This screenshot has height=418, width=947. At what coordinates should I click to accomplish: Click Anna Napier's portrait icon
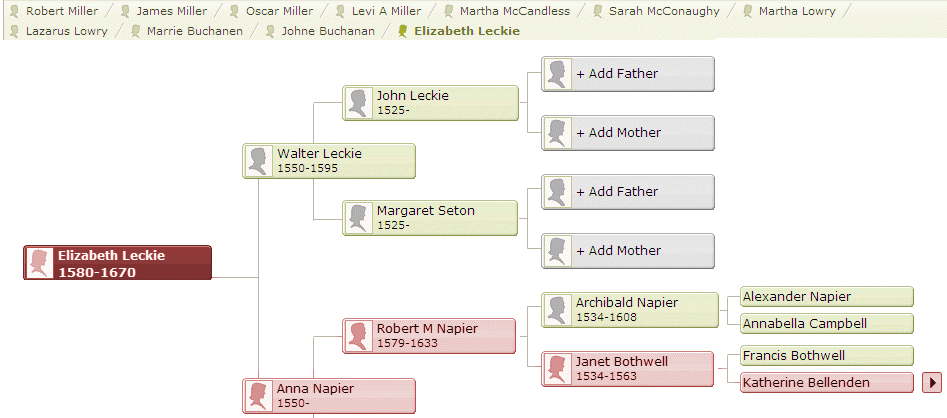260,395
